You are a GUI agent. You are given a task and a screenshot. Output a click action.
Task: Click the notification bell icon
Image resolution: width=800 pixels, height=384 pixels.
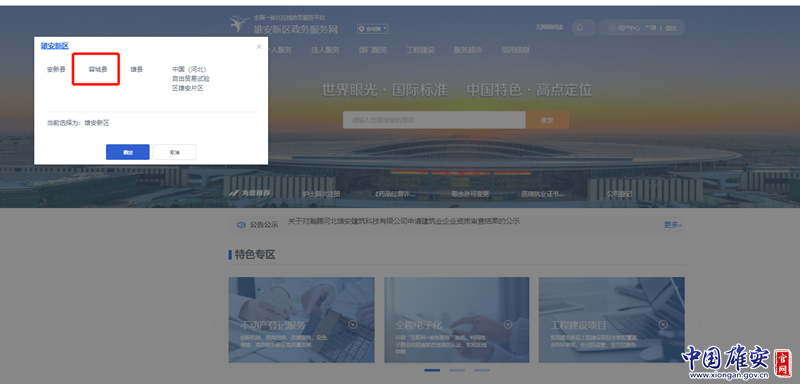[x=580, y=28]
